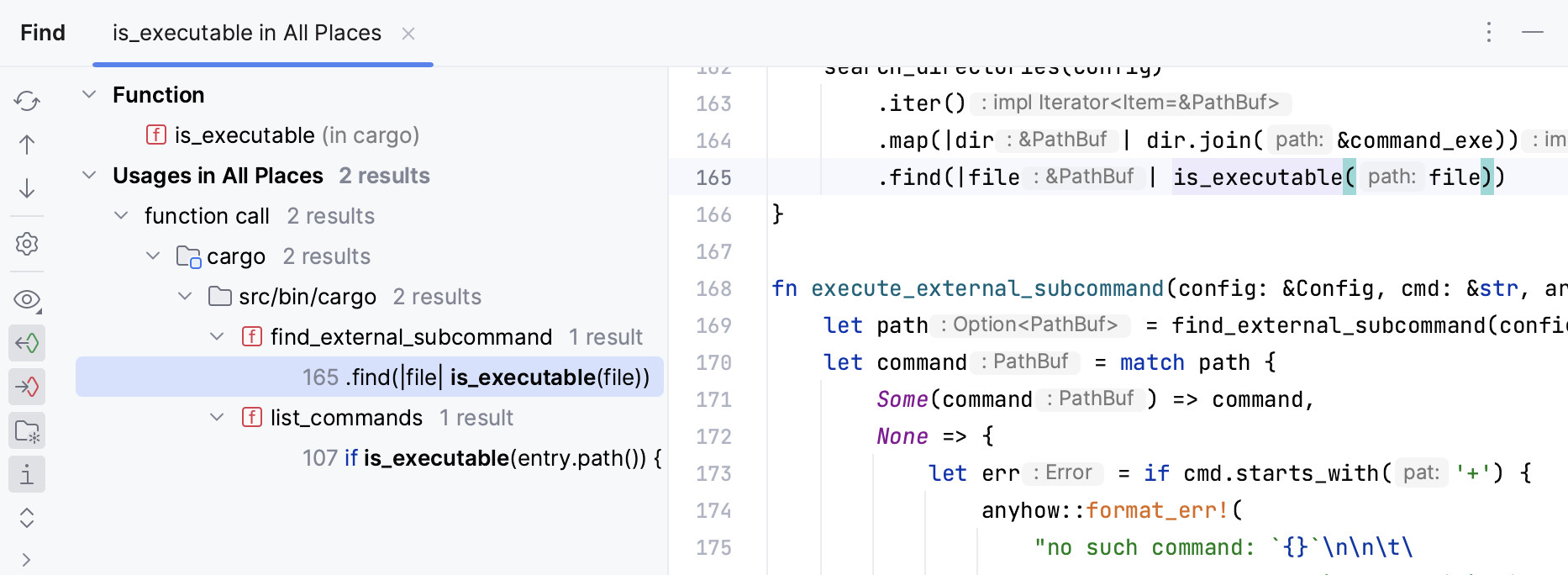
Task: Toggle show write access filter
Action: [x=27, y=387]
